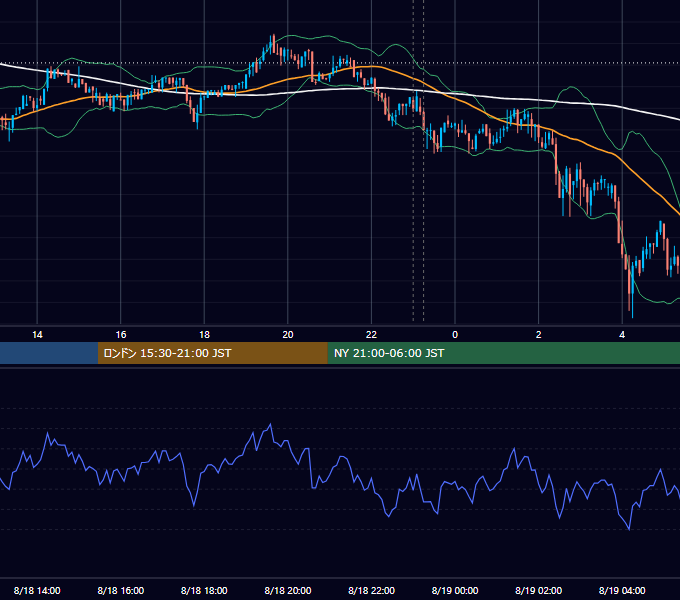Click the 8/18 18:00 date label
Viewport: 680px width, 600px height.
tap(204, 590)
